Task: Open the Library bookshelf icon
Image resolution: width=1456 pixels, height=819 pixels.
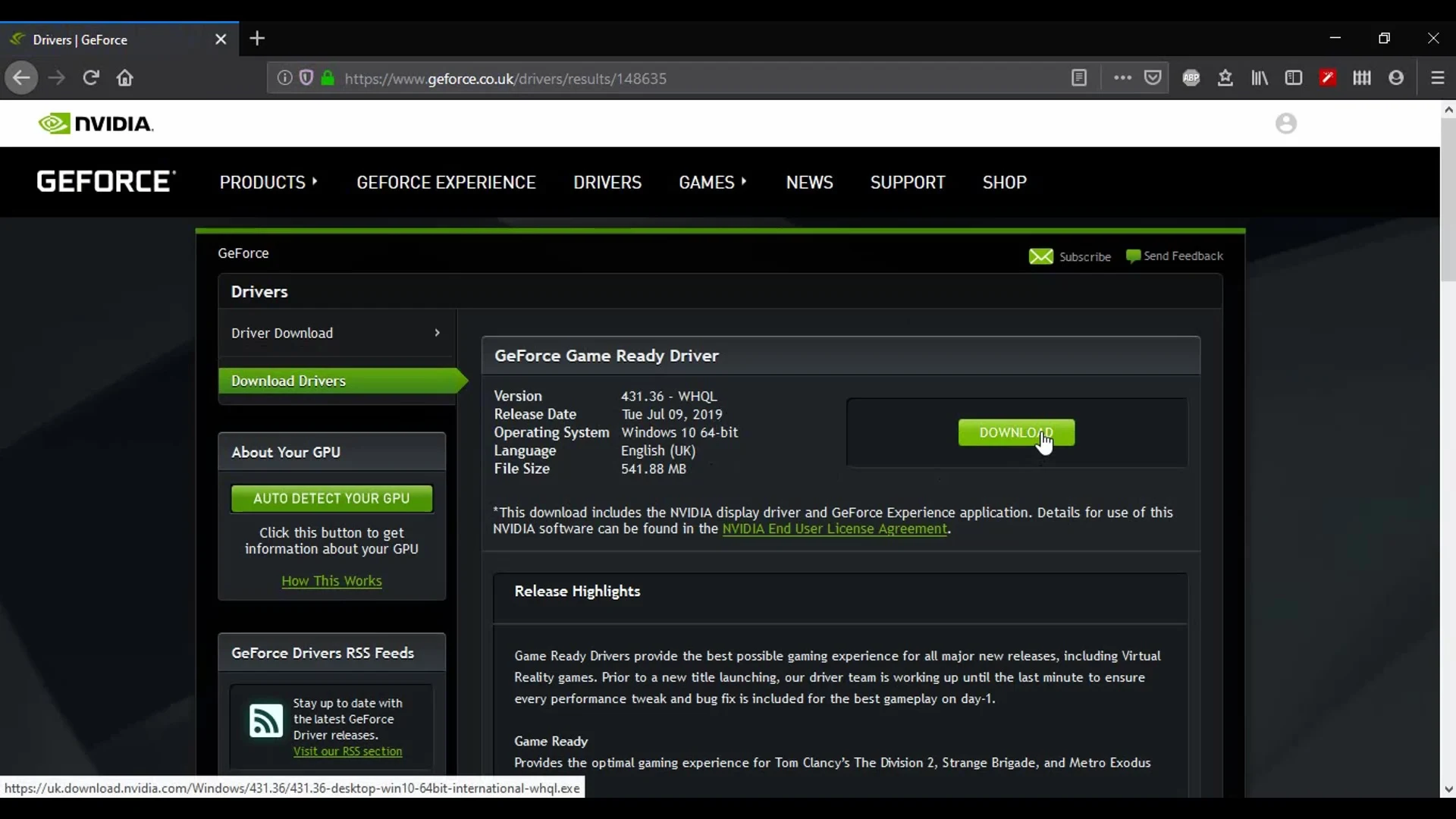Action: [x=1260, y=78]
